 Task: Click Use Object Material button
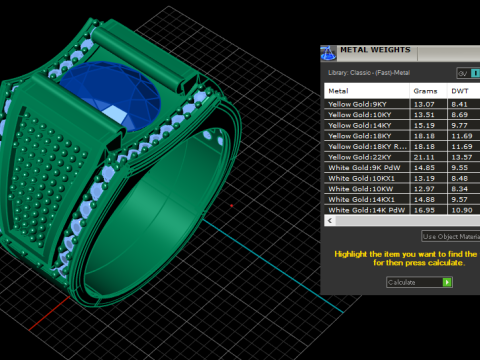[x=450, y=236]
